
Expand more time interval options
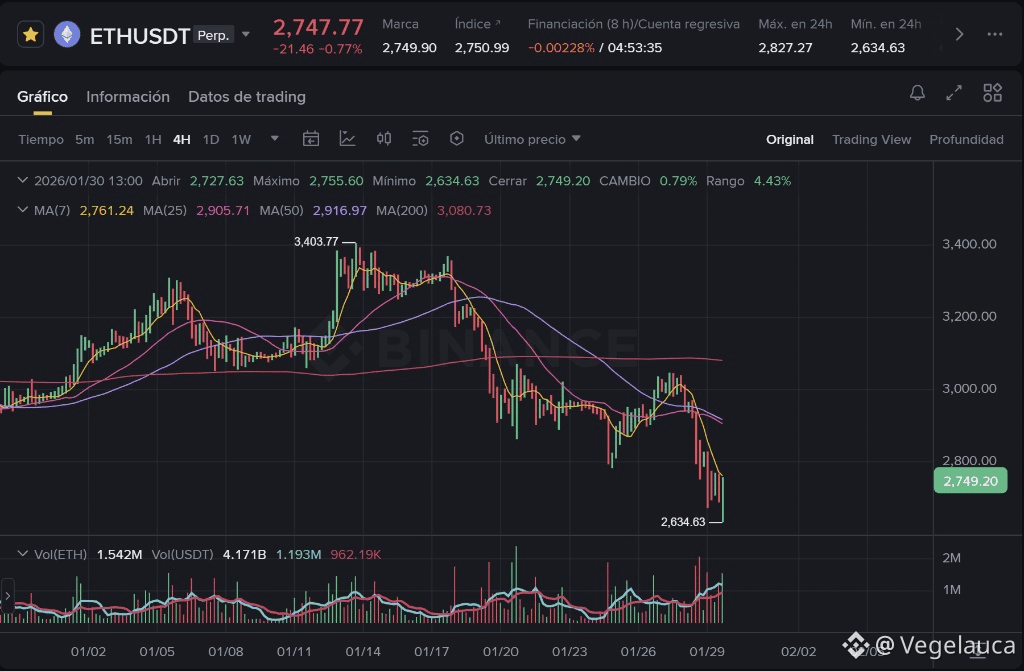[x=275, y=139]
